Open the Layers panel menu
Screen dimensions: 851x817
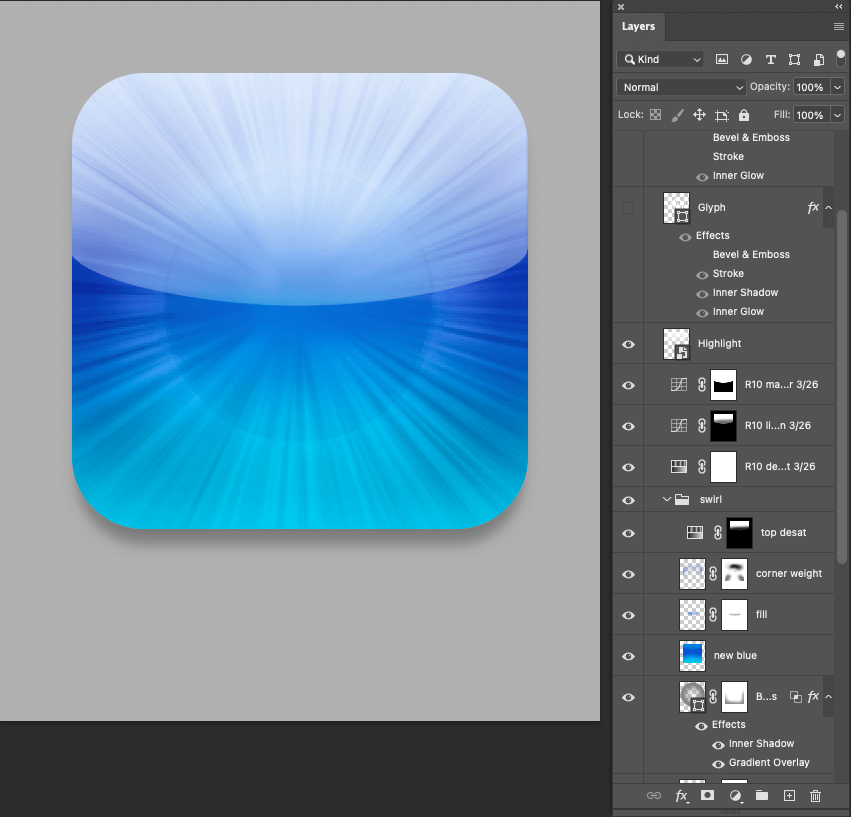[838, 27]
